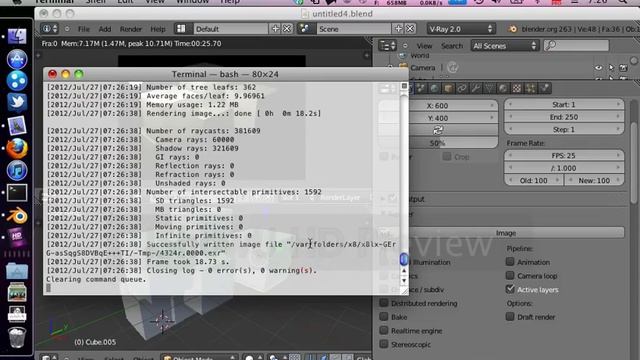Viewport: 640px width, 360px height.
Task: Launch the App Store from the Dock
Action: (17, 59)
